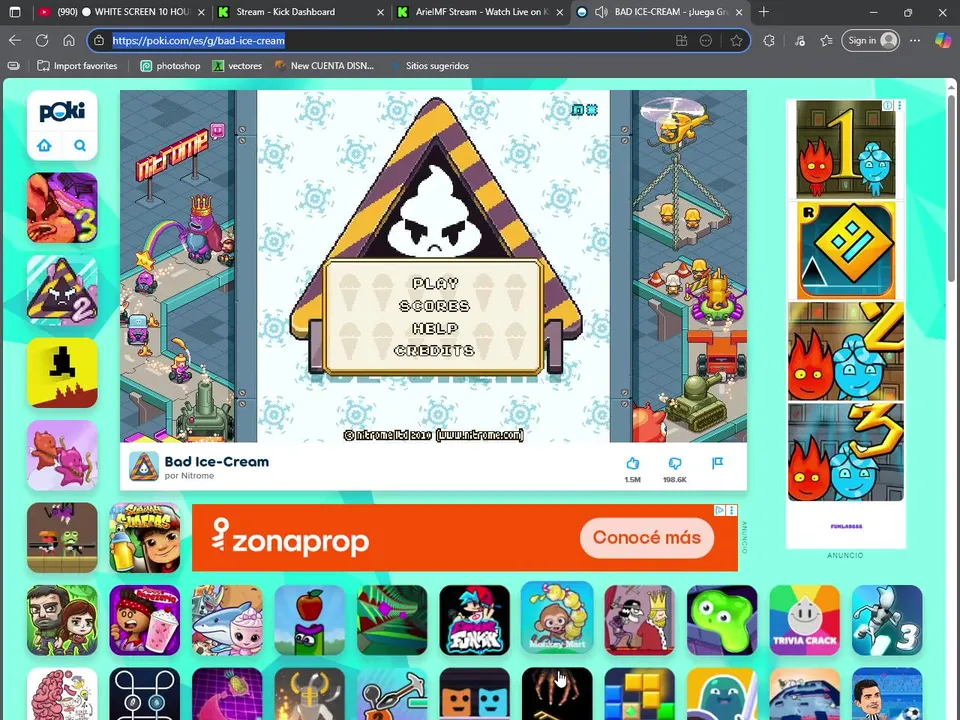Report the game using flag icon
The width and height of the screenshot is (960, 720).
[718, 463]
